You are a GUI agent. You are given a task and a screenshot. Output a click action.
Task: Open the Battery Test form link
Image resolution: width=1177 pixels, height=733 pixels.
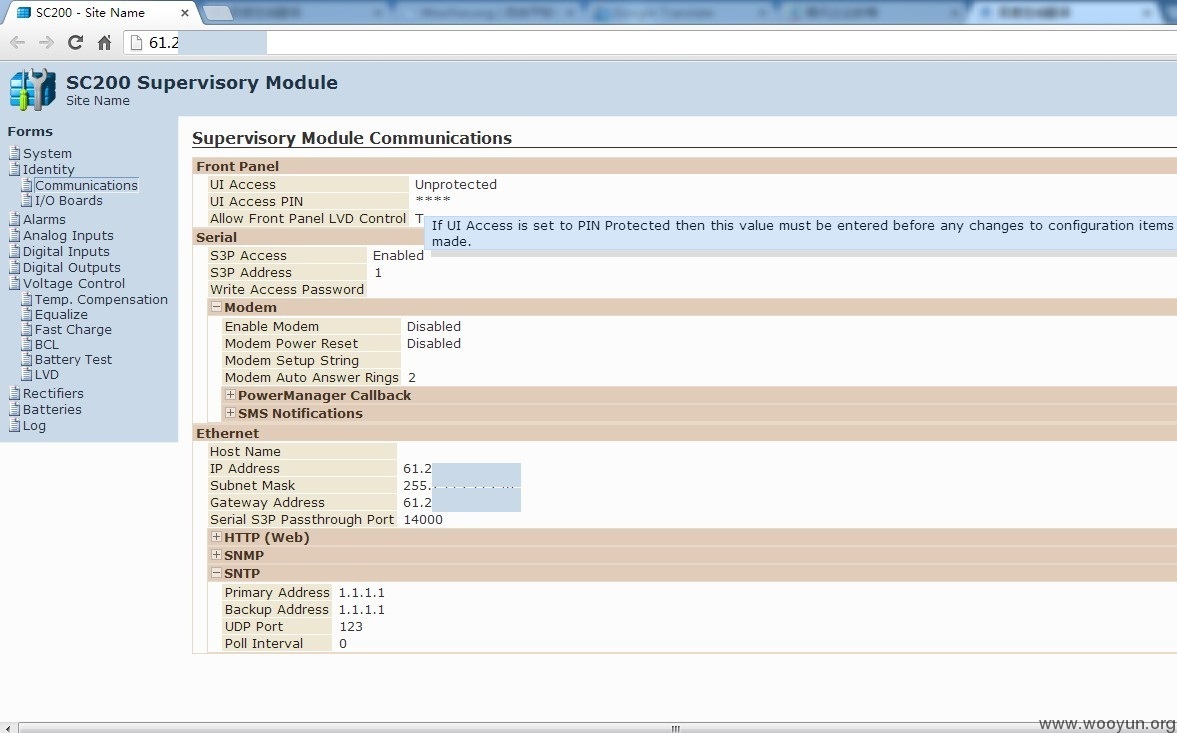coord(73,359)
